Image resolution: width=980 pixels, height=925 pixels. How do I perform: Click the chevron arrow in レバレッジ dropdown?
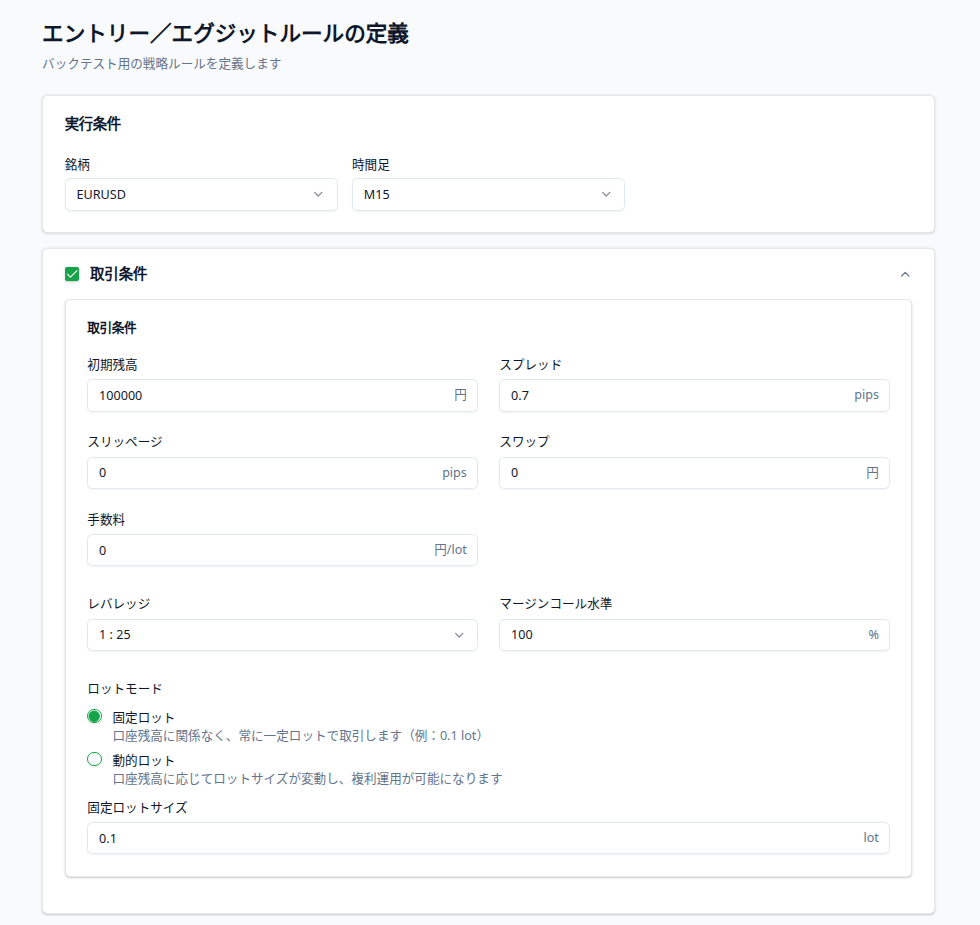(459, 635)
